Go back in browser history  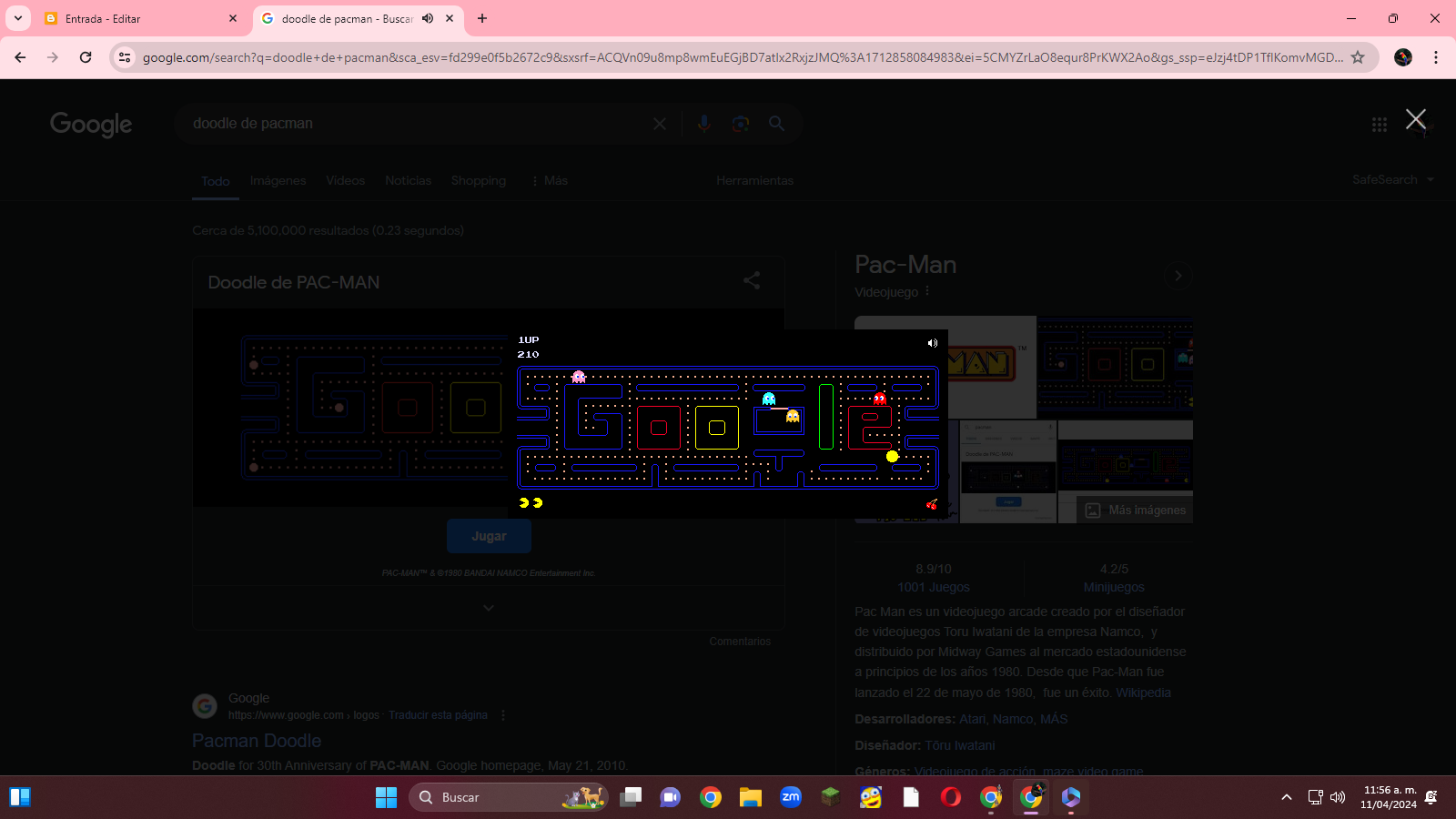(20, 57)
